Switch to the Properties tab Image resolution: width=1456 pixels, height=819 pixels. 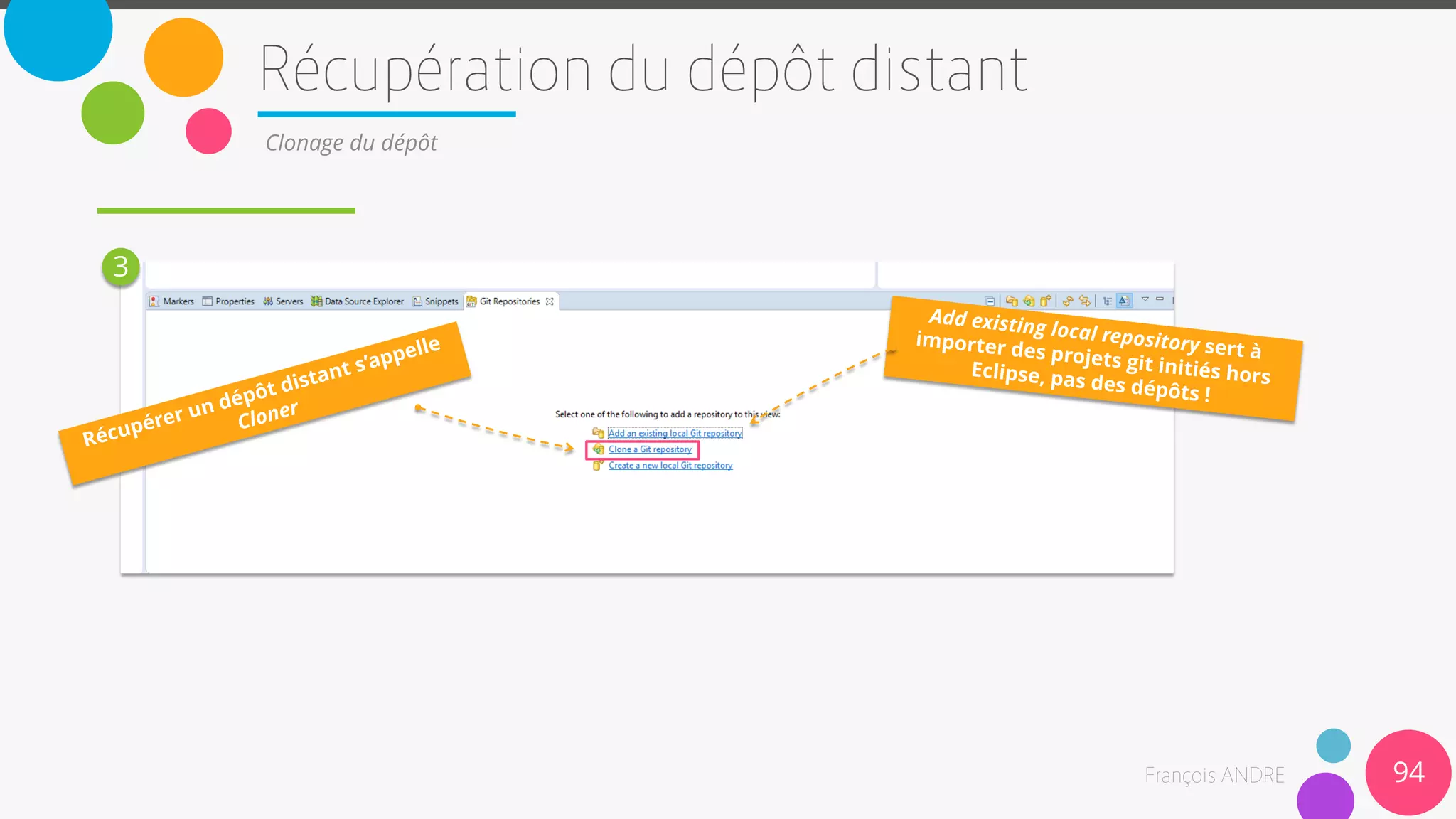228,301
